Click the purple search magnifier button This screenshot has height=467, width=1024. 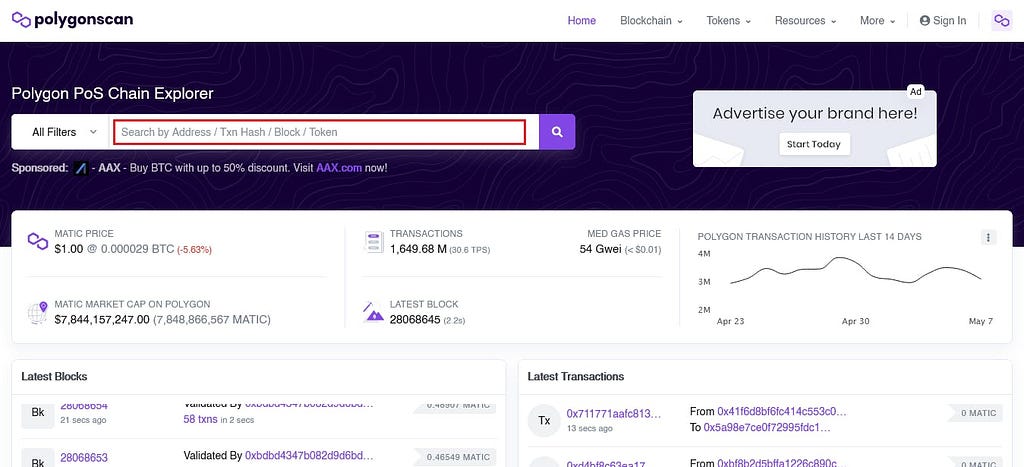pos(557,132)
